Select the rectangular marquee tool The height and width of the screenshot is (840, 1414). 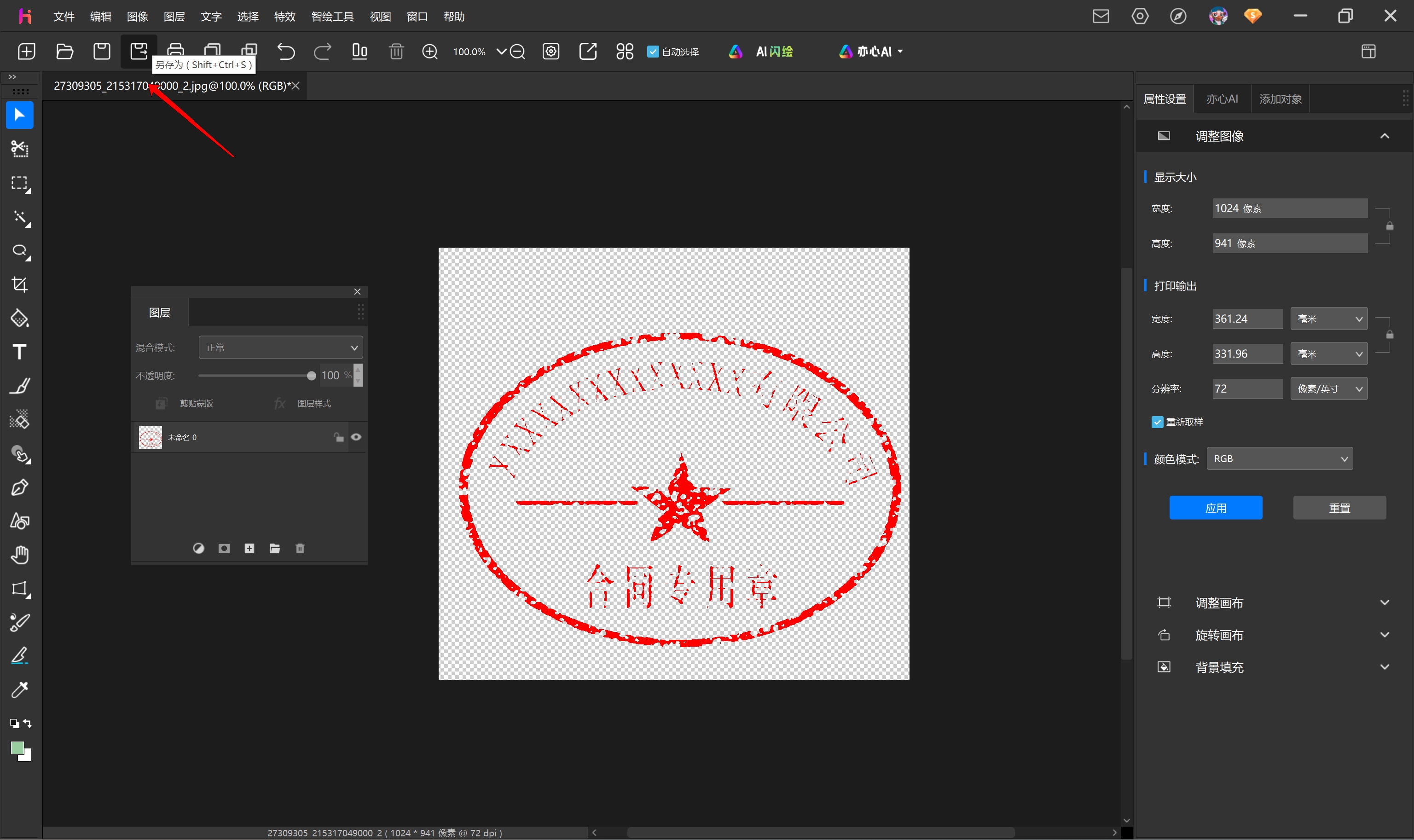tap(20, 183)
